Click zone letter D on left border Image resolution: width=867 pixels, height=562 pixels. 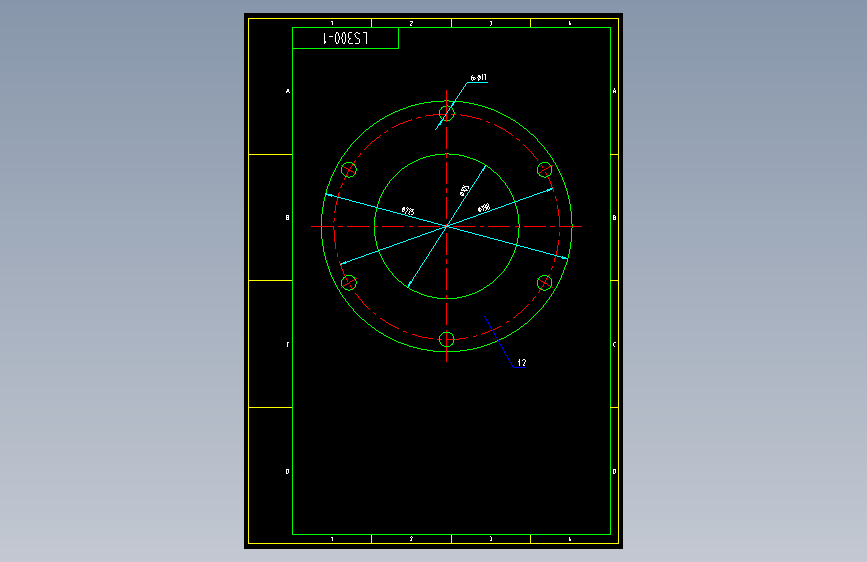(x=288, y=472)
